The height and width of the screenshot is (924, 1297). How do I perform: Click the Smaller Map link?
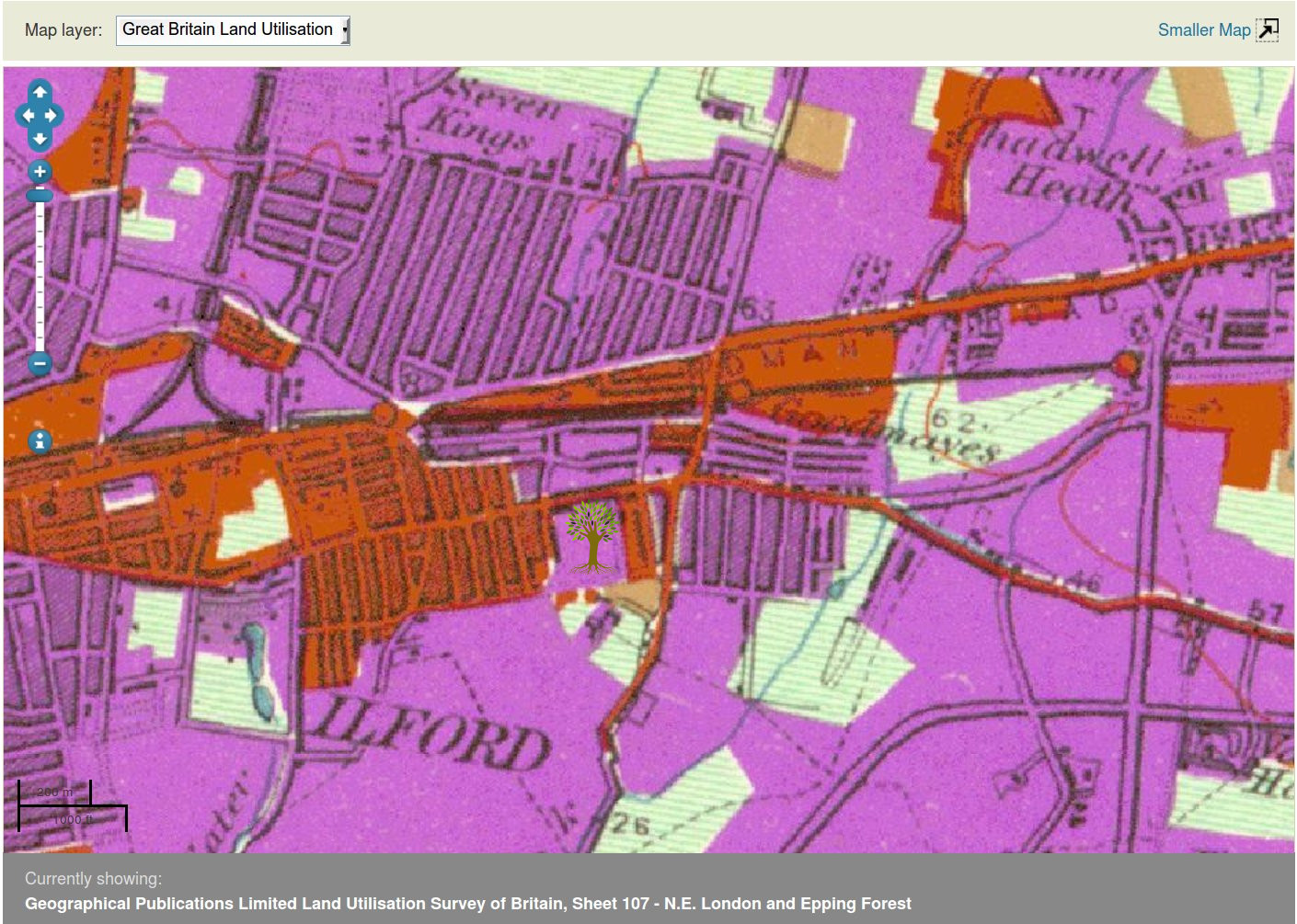point(1204,29)
